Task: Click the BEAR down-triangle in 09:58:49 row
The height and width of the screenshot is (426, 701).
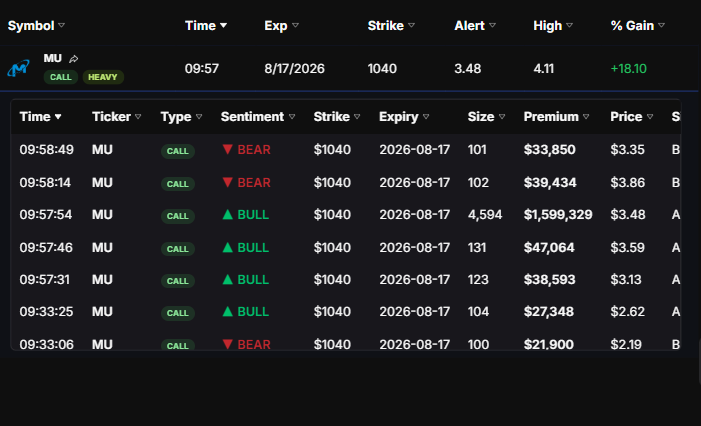Action: coord(228,149)
